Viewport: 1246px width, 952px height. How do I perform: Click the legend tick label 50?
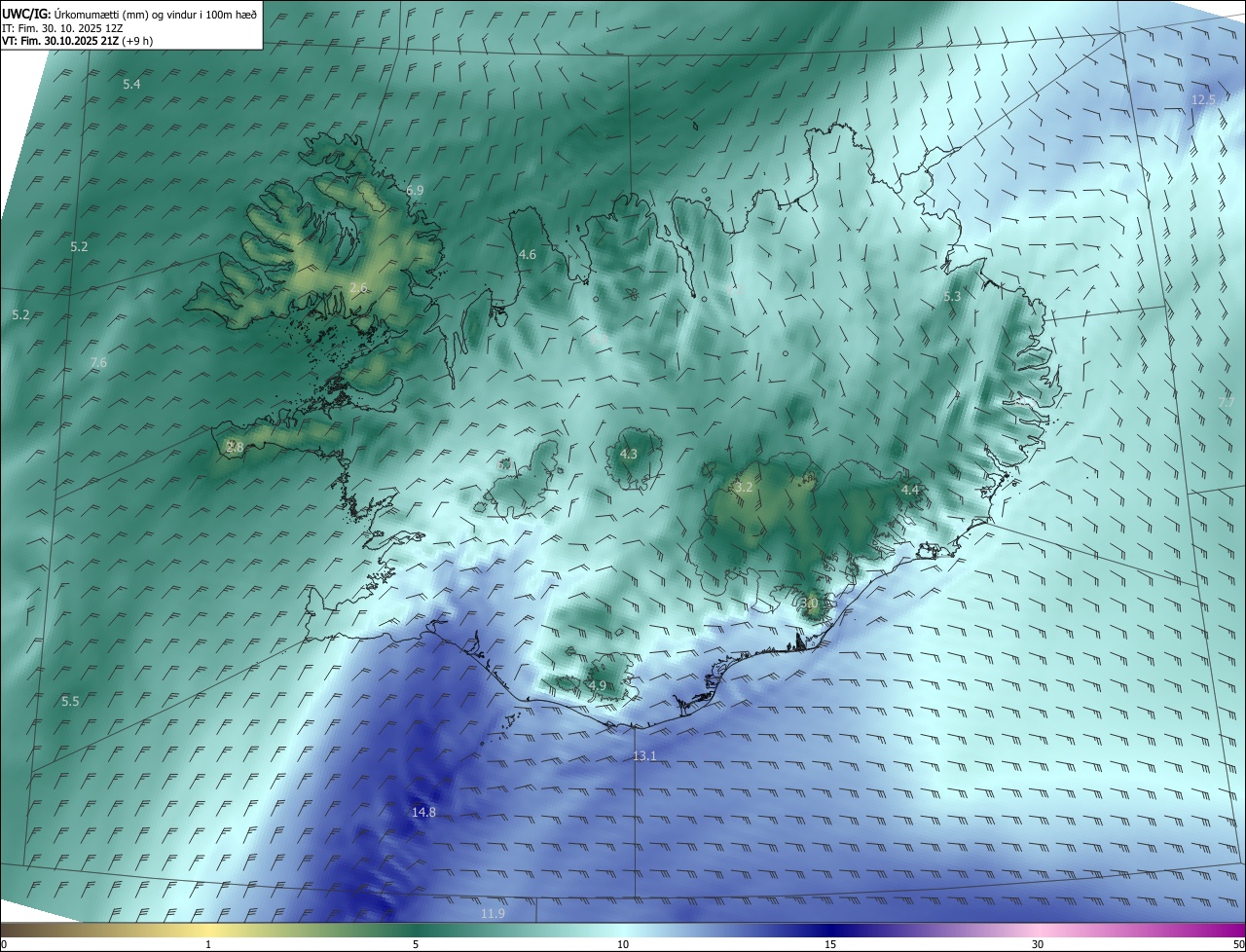(x=1238, y=944)
